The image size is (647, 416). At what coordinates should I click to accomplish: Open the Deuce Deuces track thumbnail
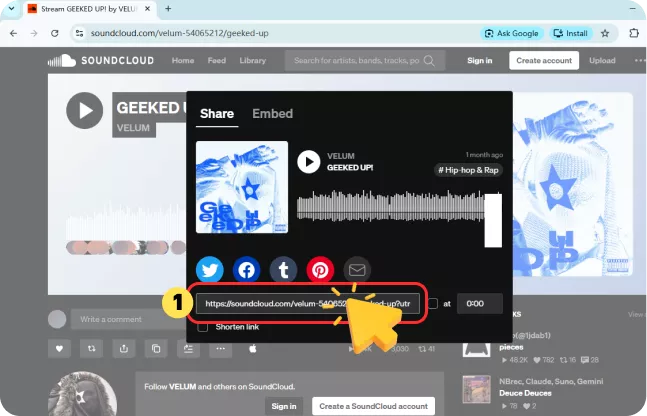(x=477, y=389)
